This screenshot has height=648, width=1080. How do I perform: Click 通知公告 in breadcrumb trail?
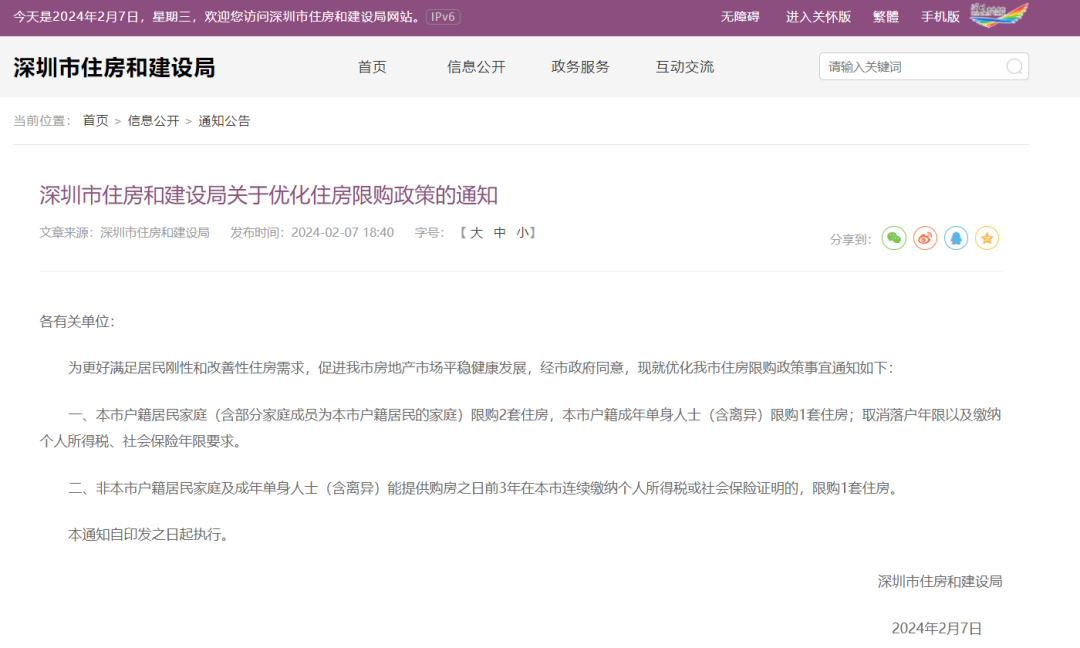point(224,121)
